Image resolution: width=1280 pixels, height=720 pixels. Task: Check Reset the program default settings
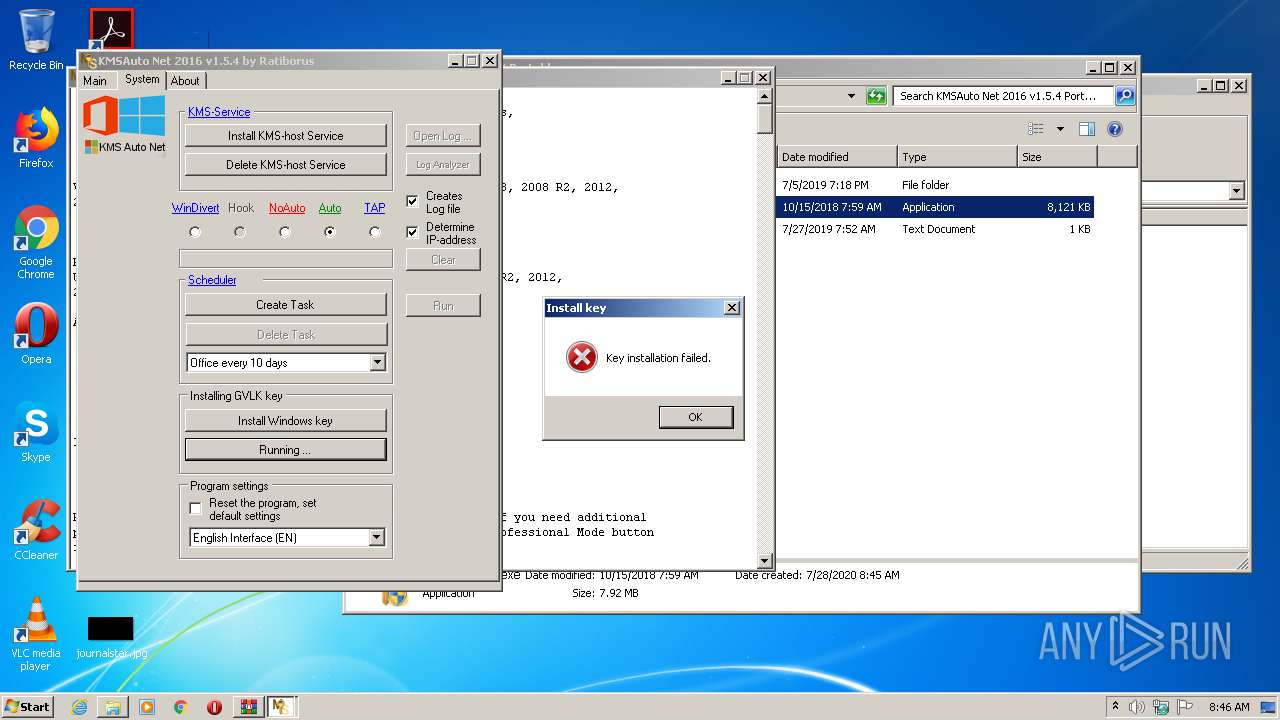(196, 509)
